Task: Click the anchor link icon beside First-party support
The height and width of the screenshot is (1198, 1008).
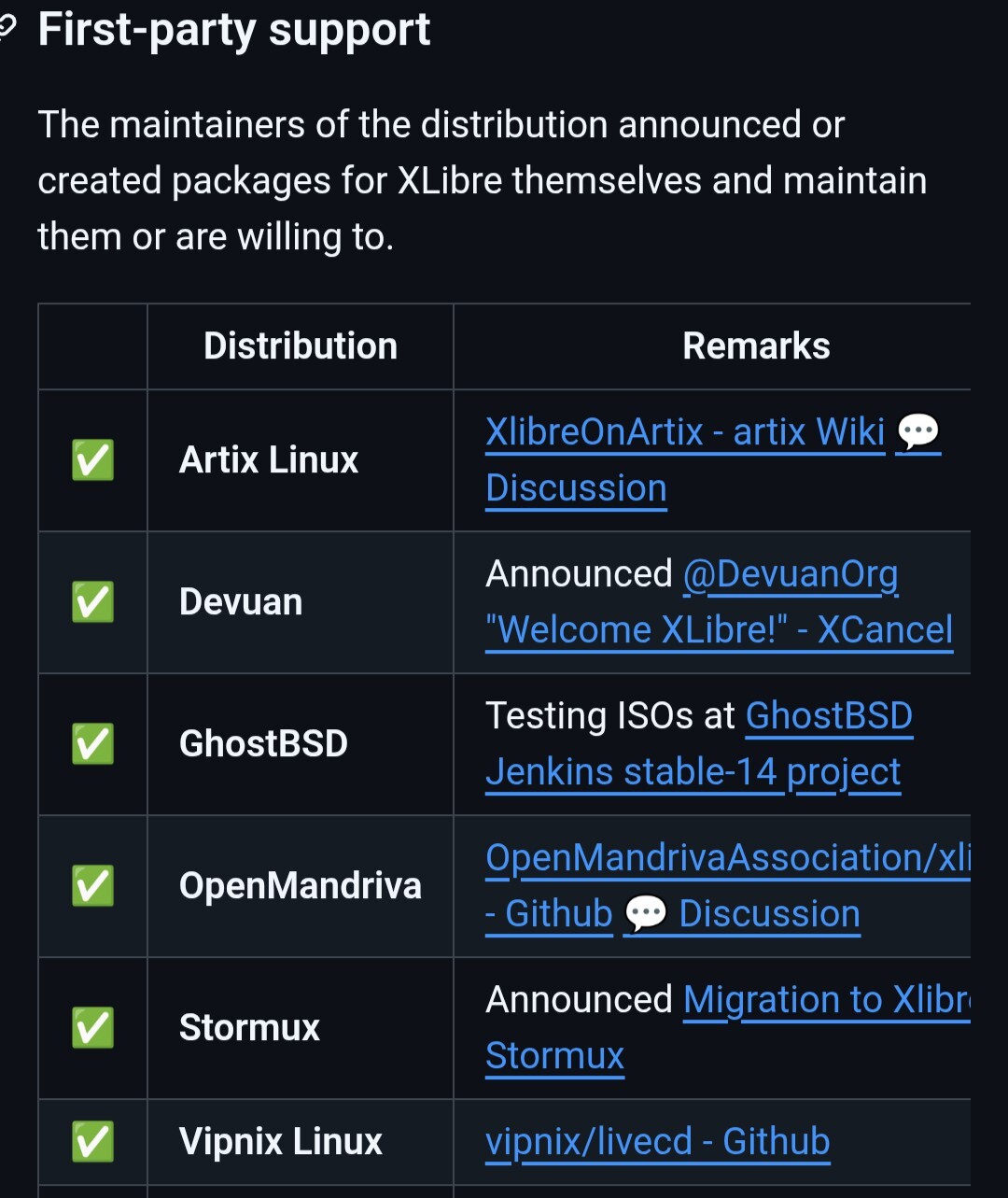Action: pos(7,31)
